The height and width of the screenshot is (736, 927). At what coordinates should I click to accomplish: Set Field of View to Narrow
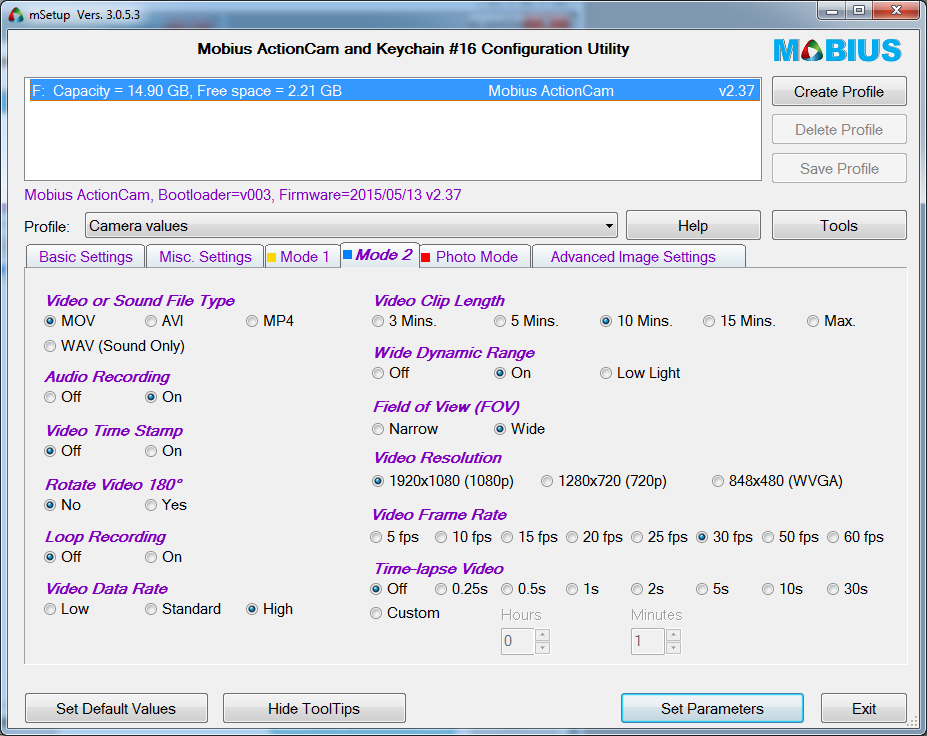[x=406, y=429]
